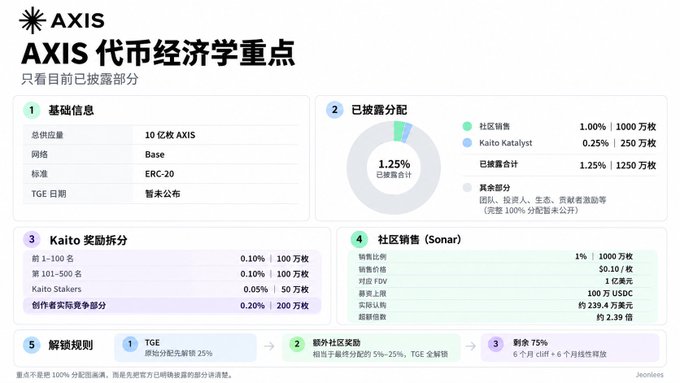This screenshot has width=680, height=383.
Task: Click the value 约 239.4 万美元
Action: click(x=605, y=305)
